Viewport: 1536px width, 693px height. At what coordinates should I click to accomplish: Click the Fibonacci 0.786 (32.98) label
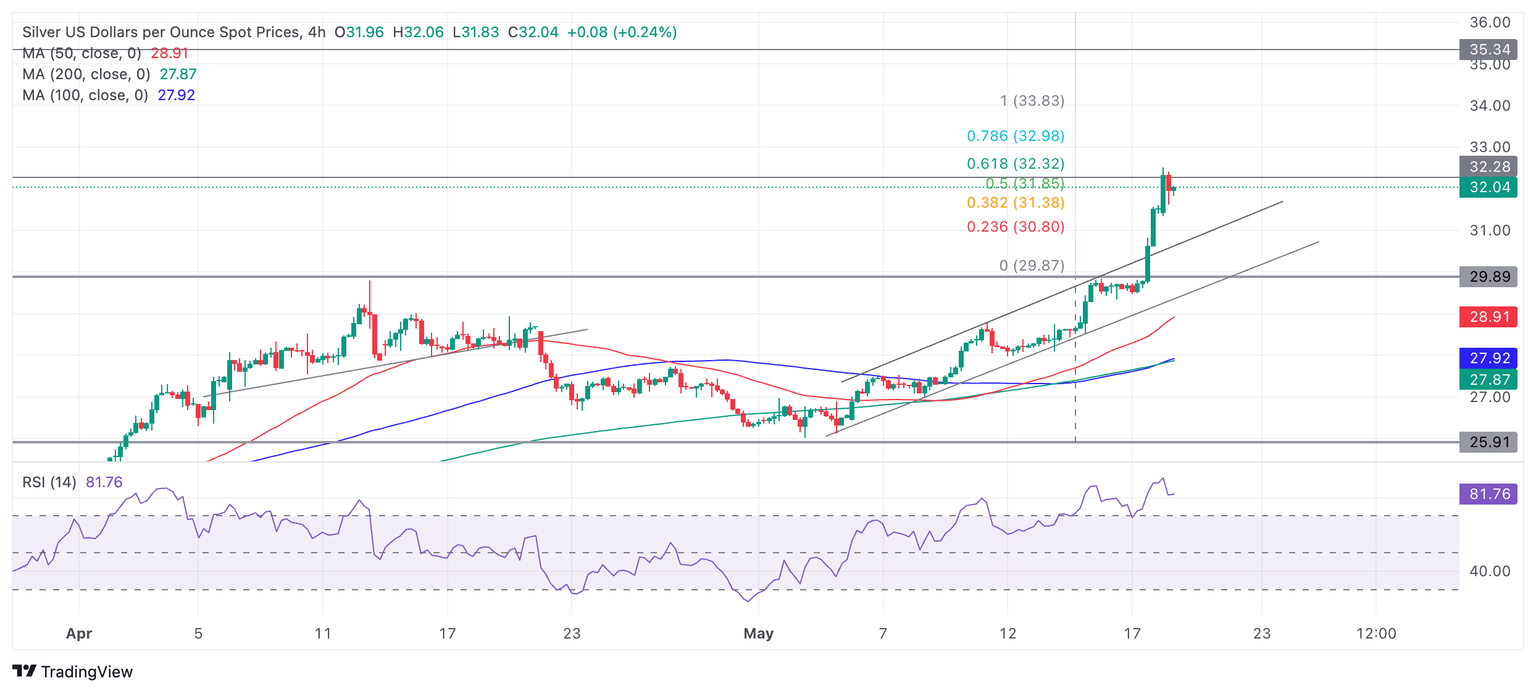click(x=1014, y=136)
